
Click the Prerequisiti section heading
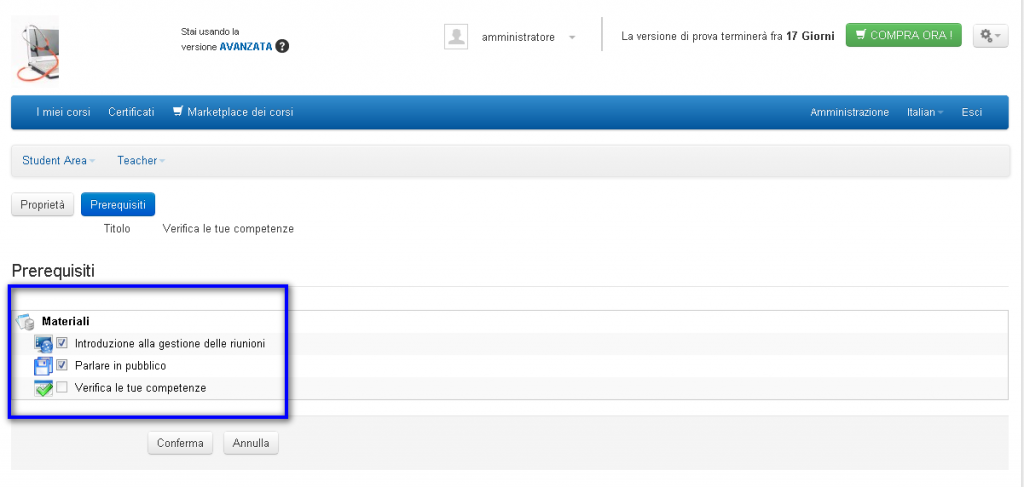pos(53,271)
